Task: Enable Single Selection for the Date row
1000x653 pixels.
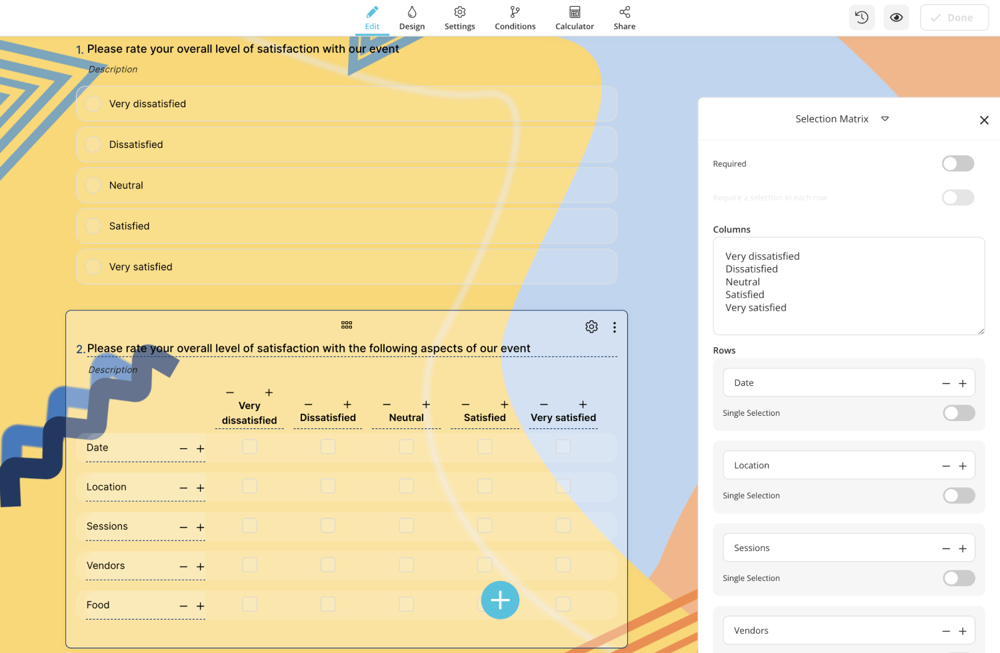Action: pos(957,413)
